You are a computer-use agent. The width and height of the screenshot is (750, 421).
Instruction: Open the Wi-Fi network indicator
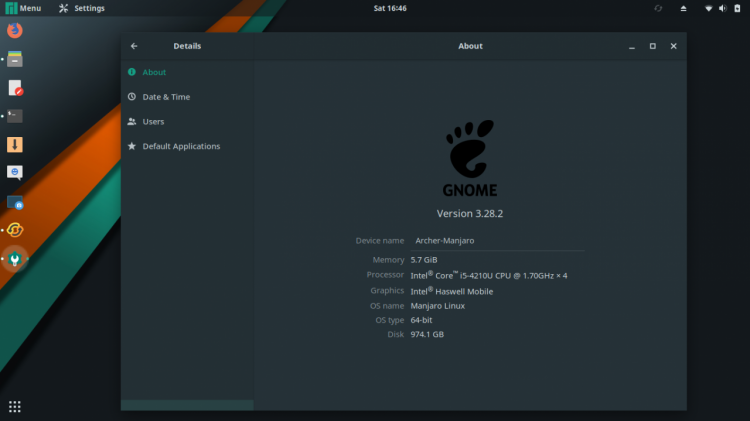[708, 8]
